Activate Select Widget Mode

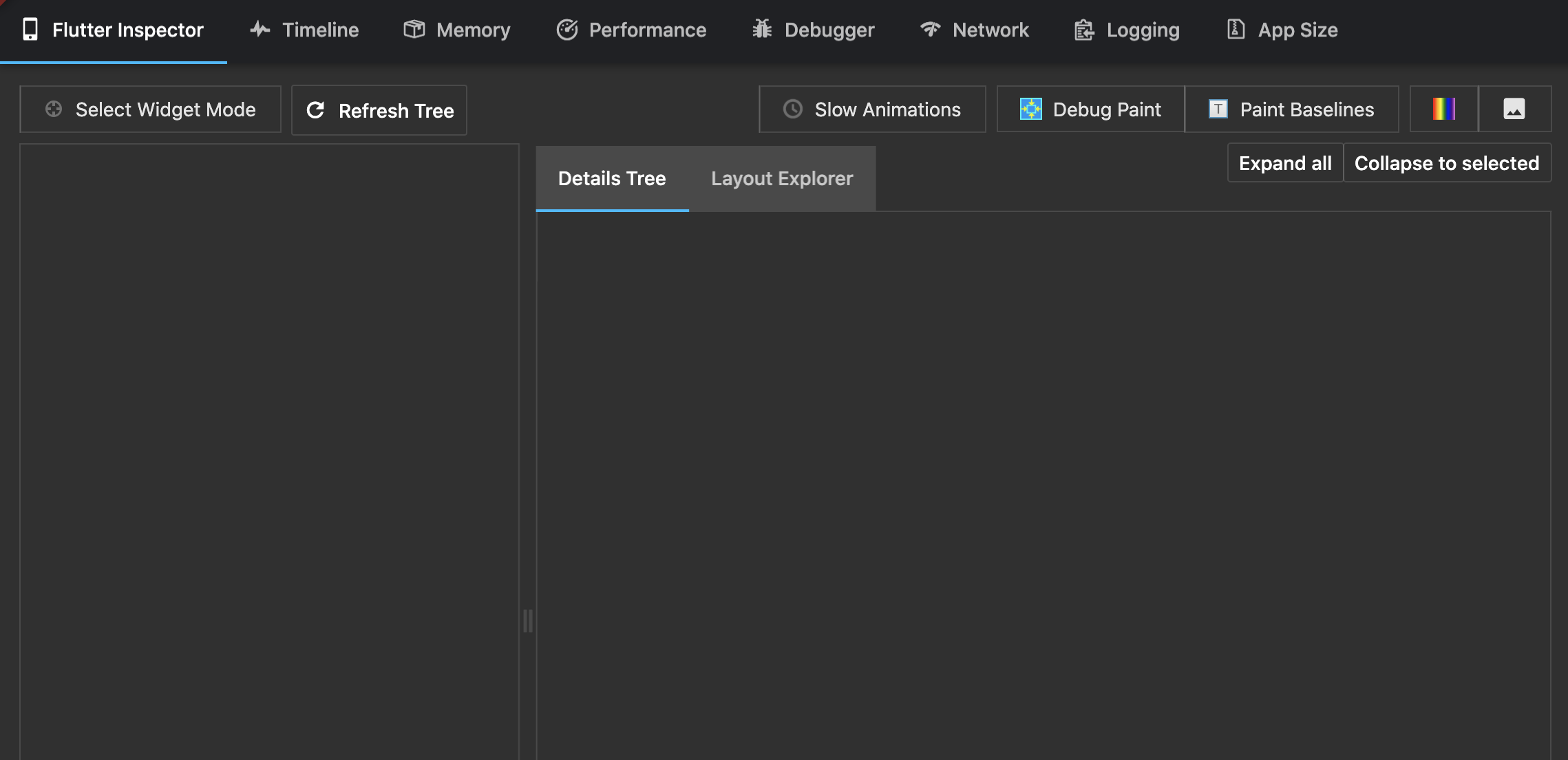(150, 109)
